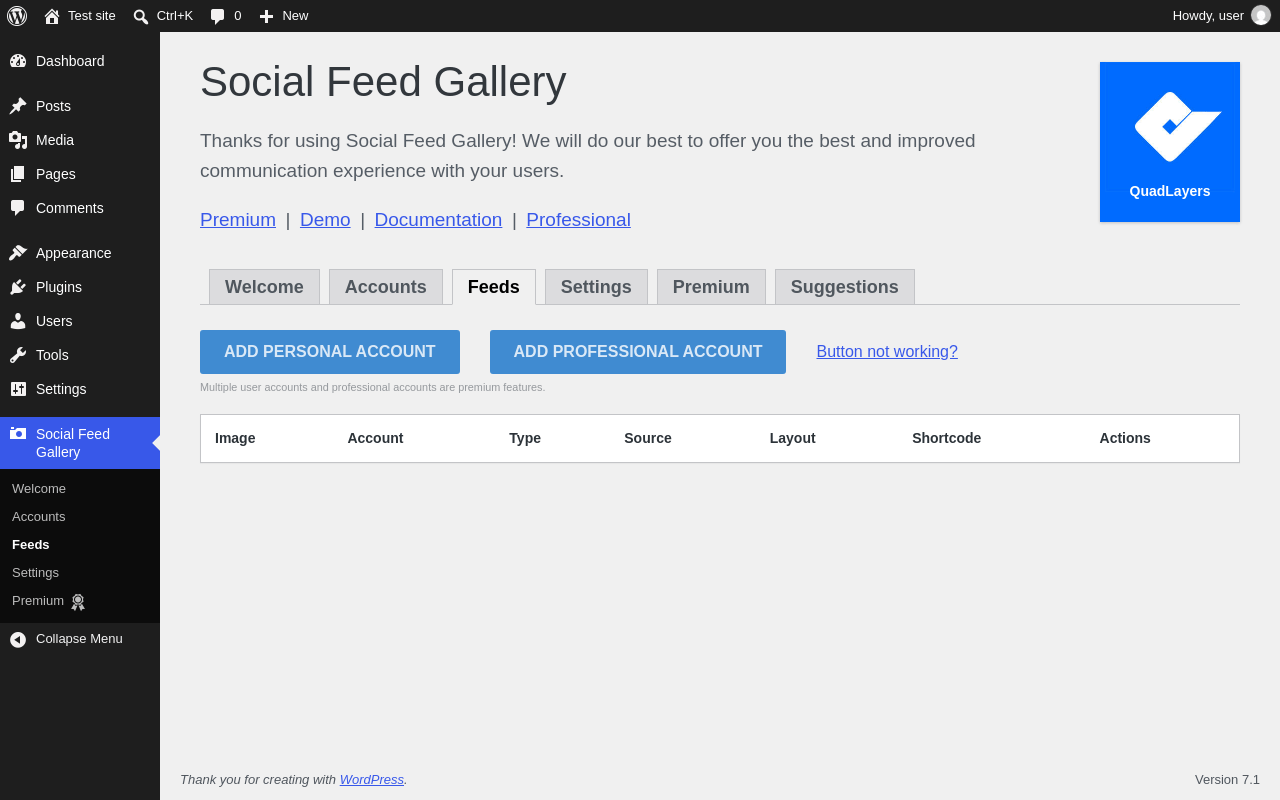Open the New content menu
This screenshot has width=1280, height=800.
pos(284,16)
